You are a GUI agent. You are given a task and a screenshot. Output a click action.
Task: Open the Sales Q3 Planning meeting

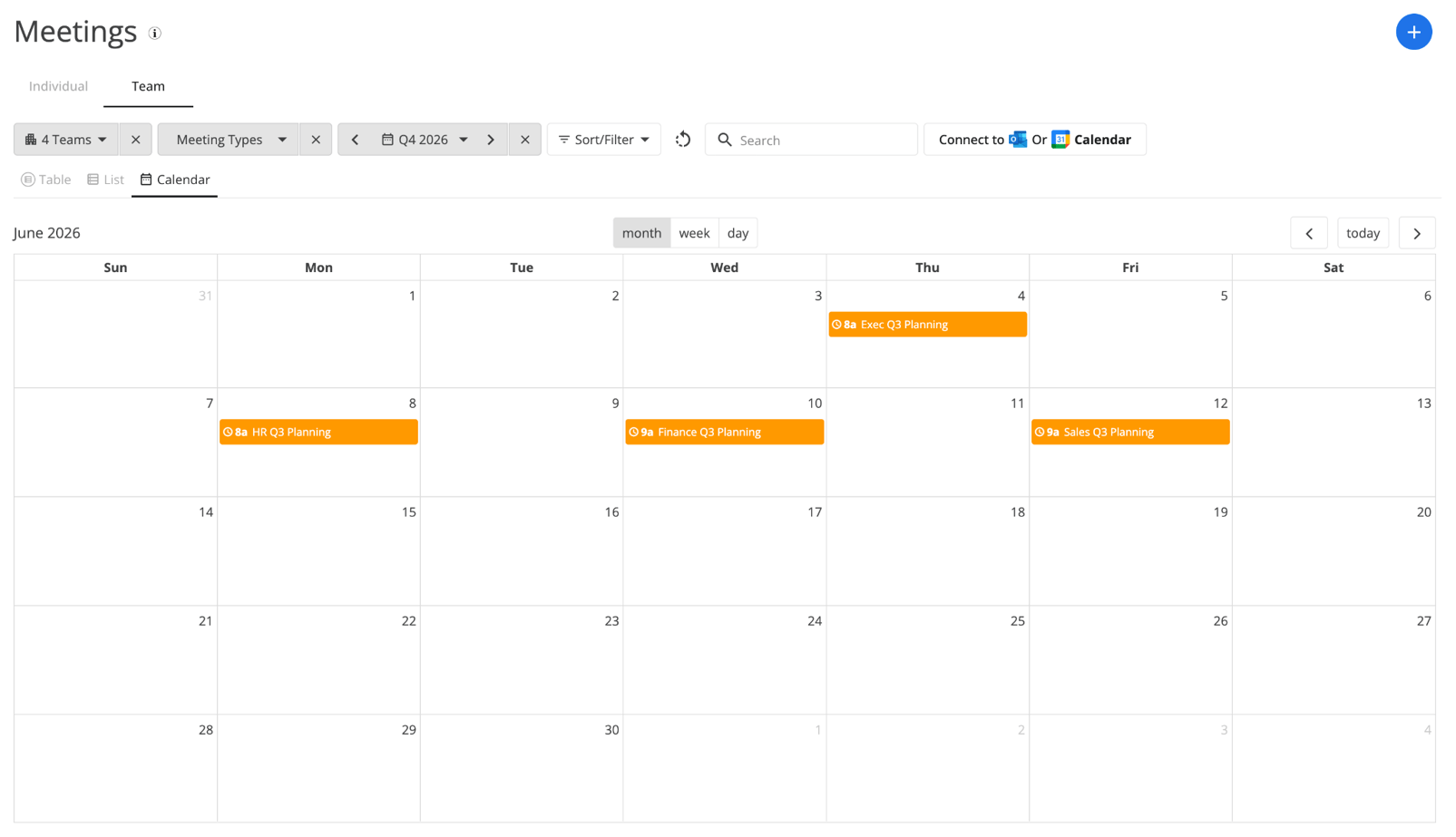click(1130, 433)
